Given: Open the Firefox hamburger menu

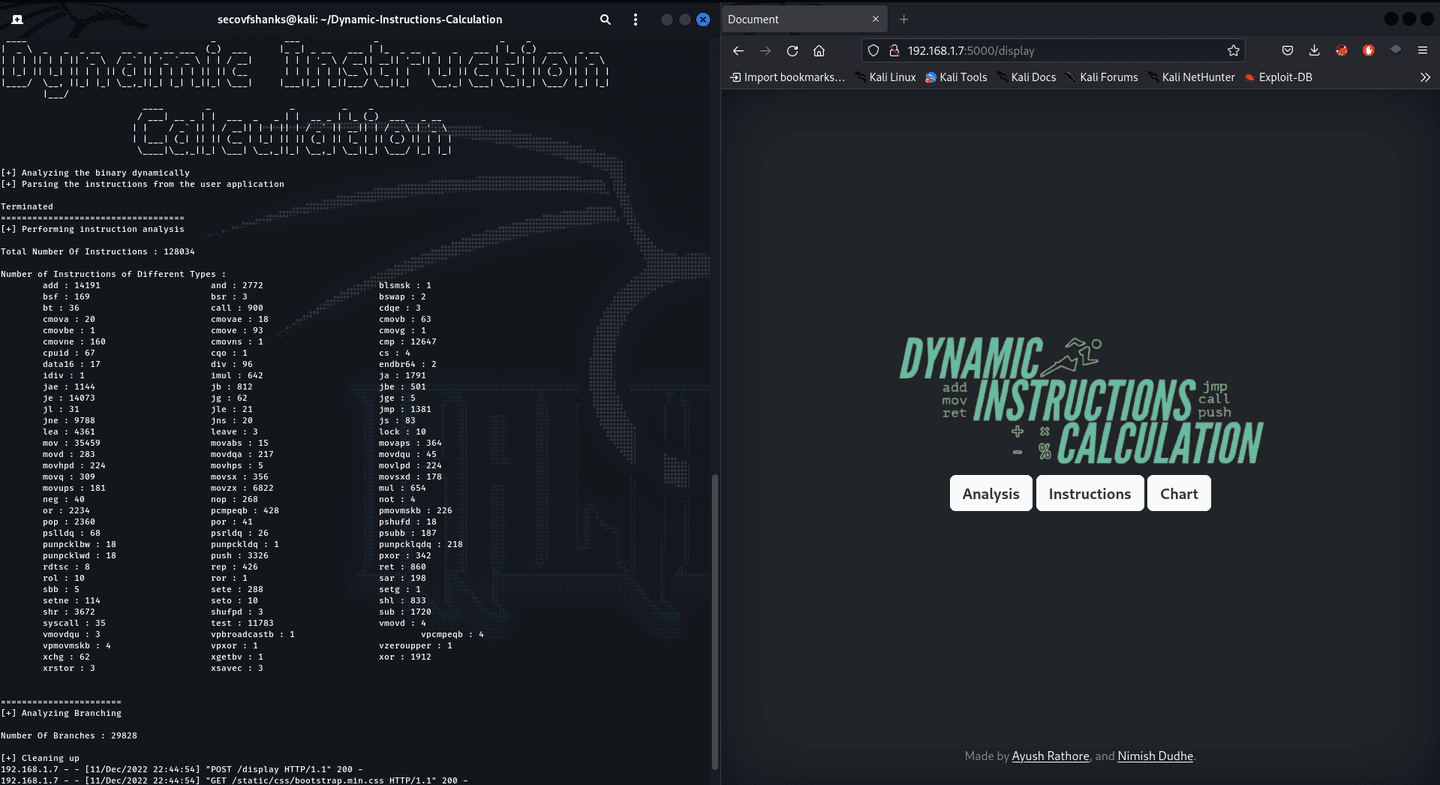Looking at the screenshot, I should (x=1424, y=51).
